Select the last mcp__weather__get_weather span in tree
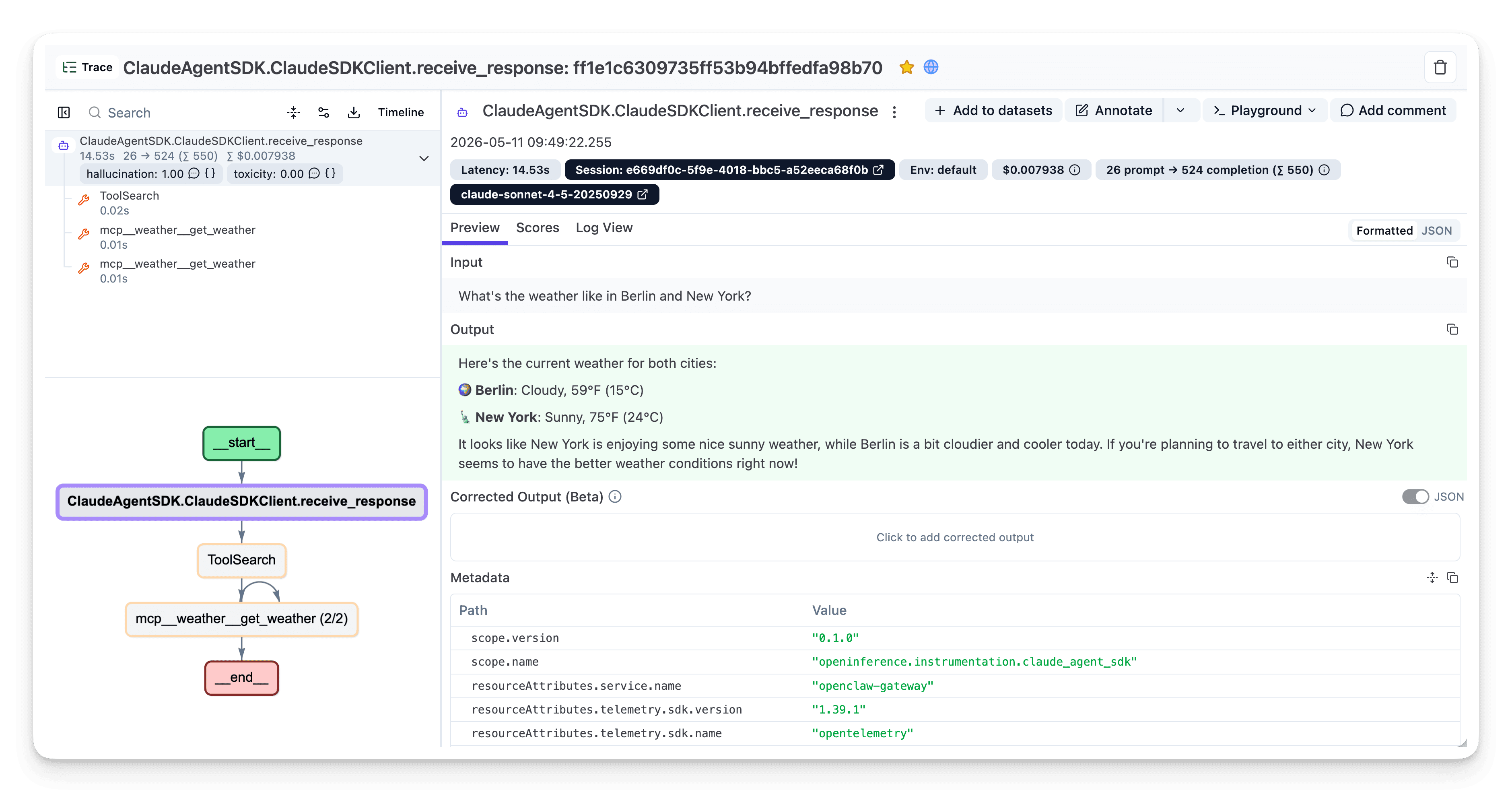Screen dimensions: 1512x792 click(177, 271)
